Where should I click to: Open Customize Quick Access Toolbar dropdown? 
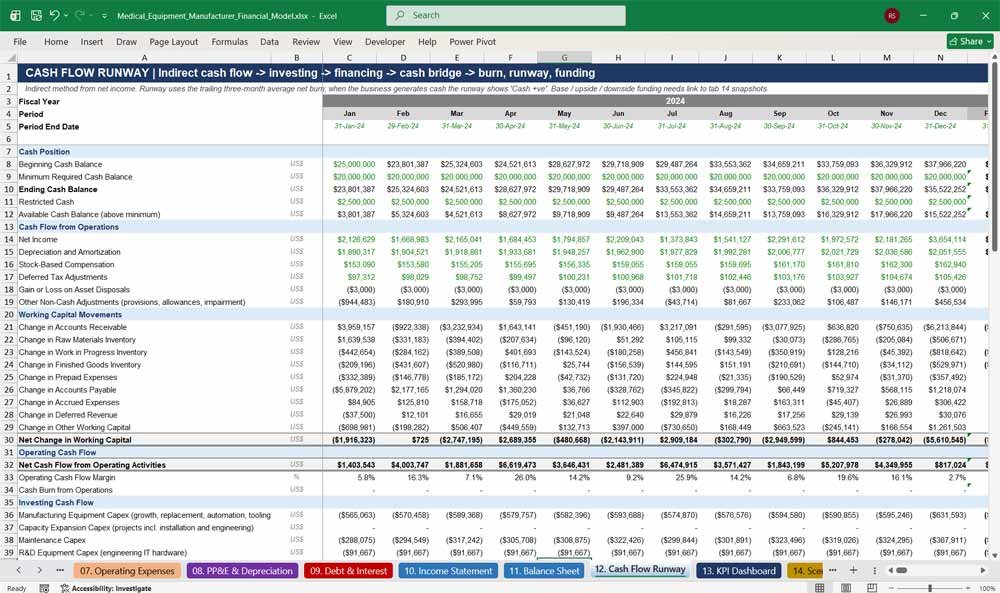[104, 16]
